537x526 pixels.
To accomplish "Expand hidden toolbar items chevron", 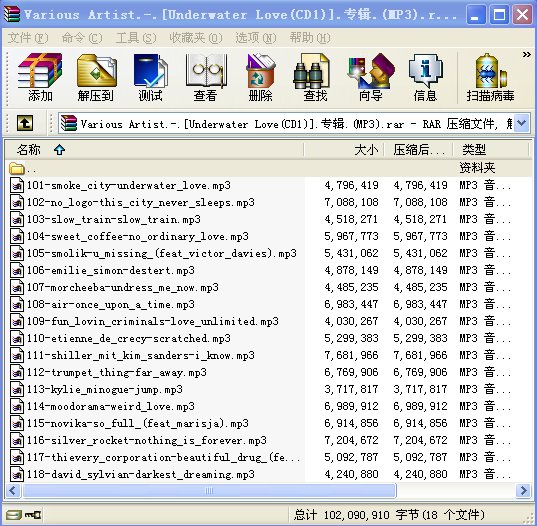I will pyautogui.click(x=526, y=54).
